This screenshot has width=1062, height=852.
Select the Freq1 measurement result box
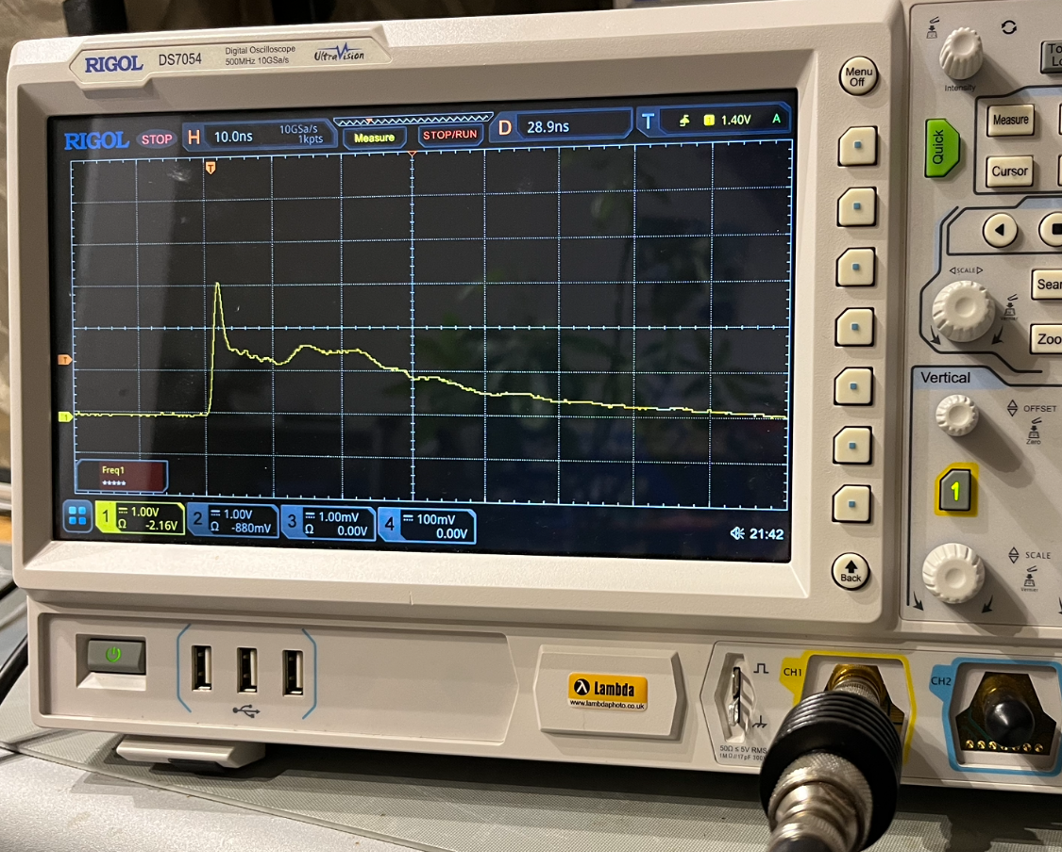(x=122, y=475)
